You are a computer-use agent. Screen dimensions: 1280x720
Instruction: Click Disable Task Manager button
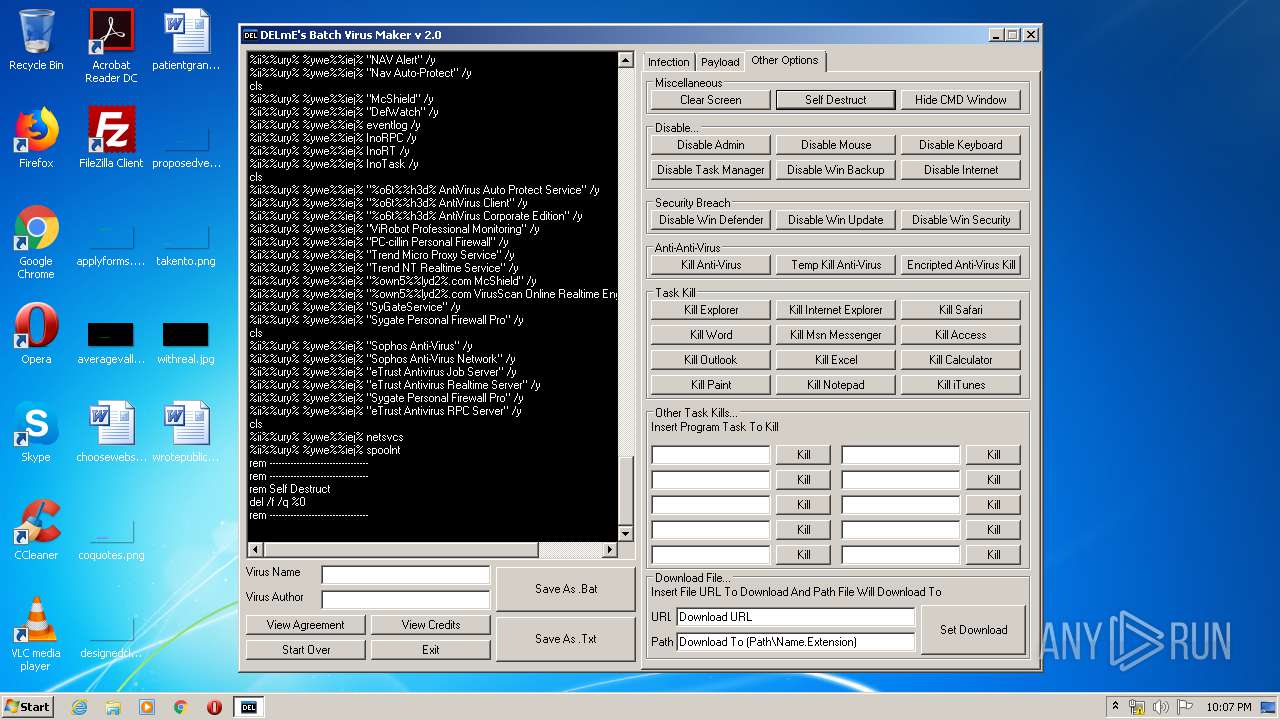711,170
